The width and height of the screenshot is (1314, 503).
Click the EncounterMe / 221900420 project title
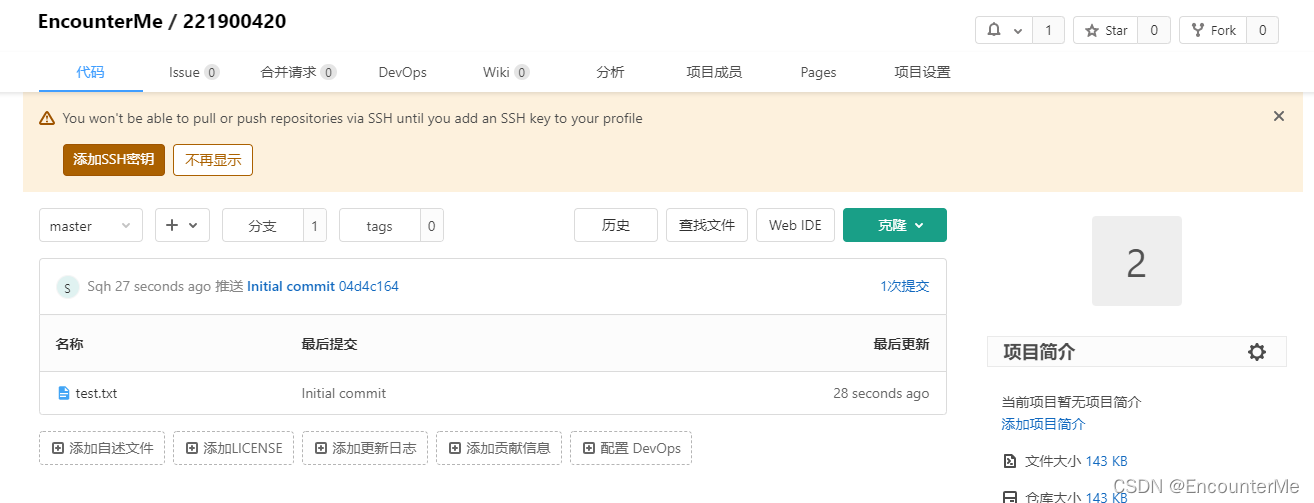point(162,21)
